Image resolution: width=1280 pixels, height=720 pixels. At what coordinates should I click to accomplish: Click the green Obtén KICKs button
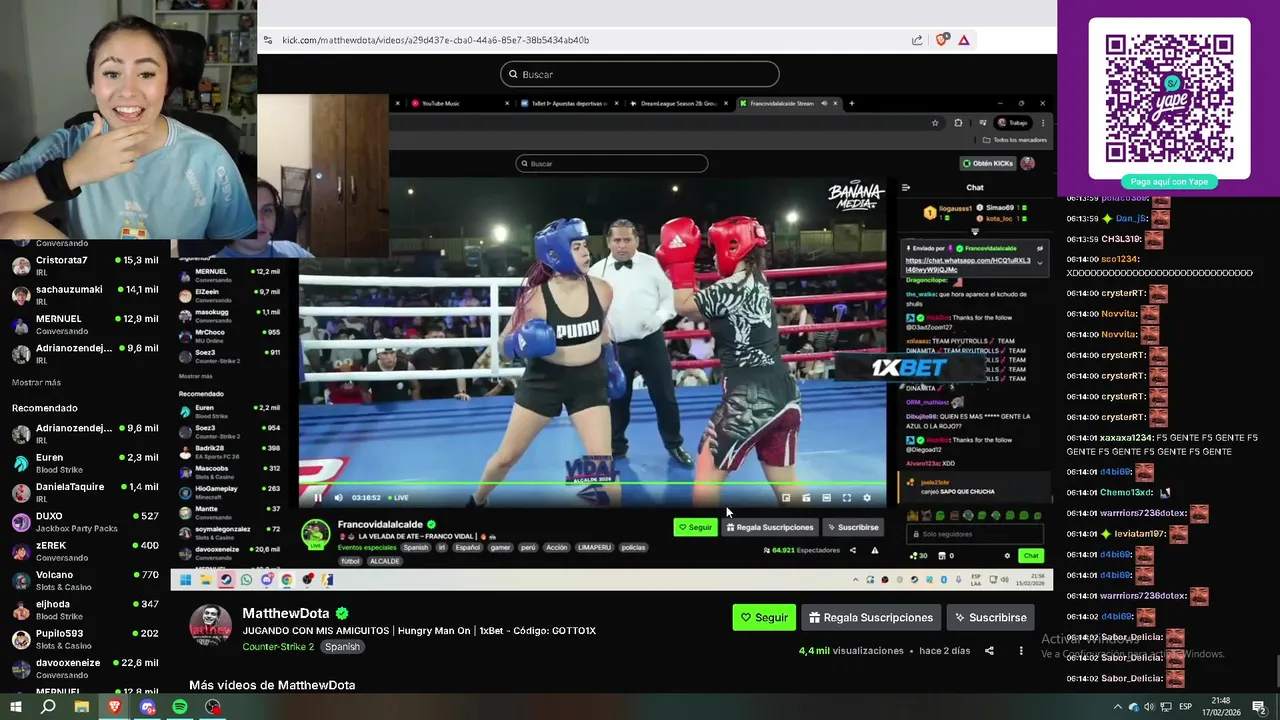click(988, 163)
